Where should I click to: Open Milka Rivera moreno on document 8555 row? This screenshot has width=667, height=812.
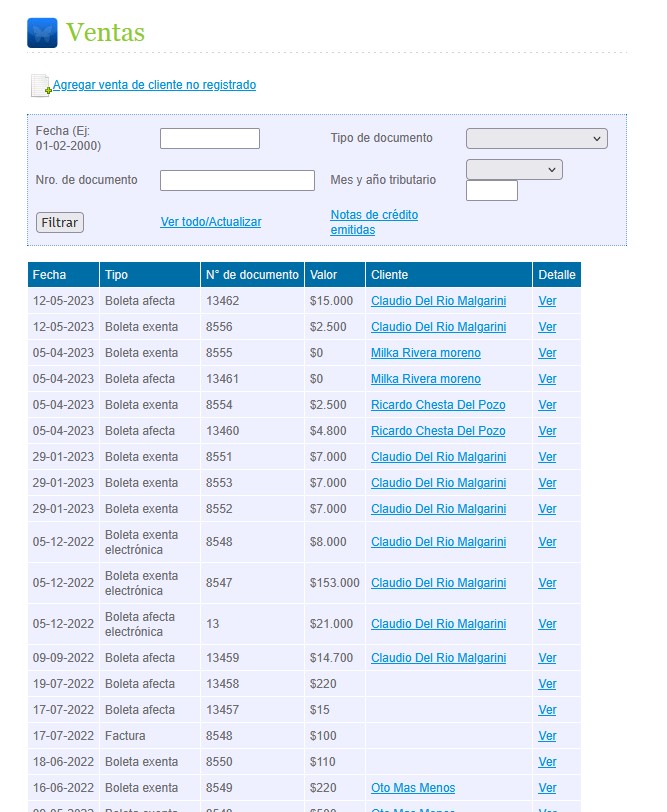click(426, 353)
